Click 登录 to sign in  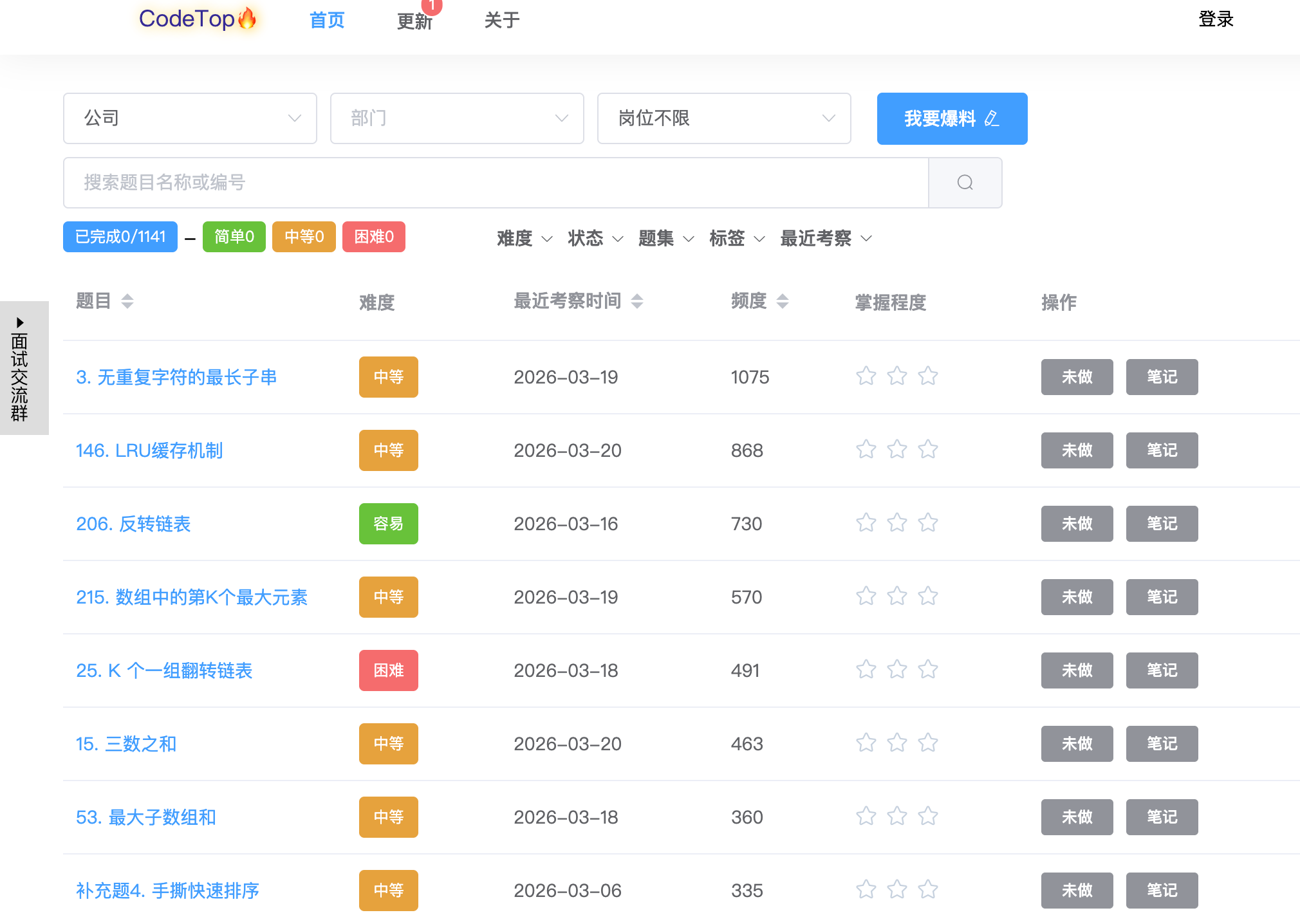(1216, 19)
